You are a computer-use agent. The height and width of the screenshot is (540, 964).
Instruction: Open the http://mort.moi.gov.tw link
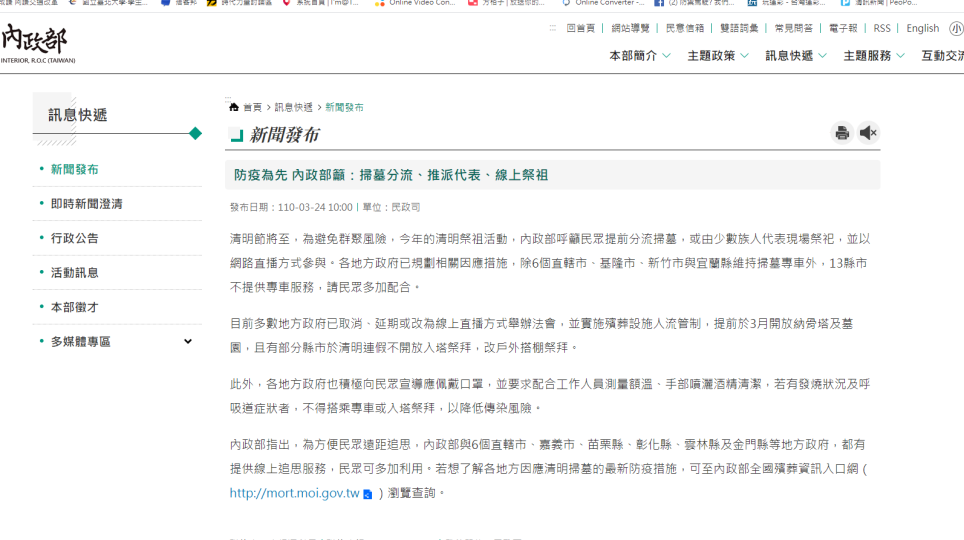coord(294,493)
